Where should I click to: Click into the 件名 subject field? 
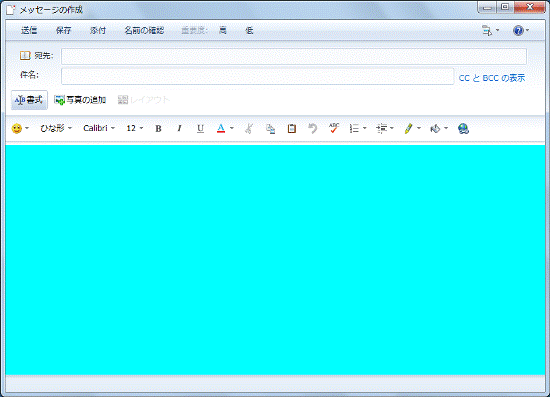pos(257,76)
